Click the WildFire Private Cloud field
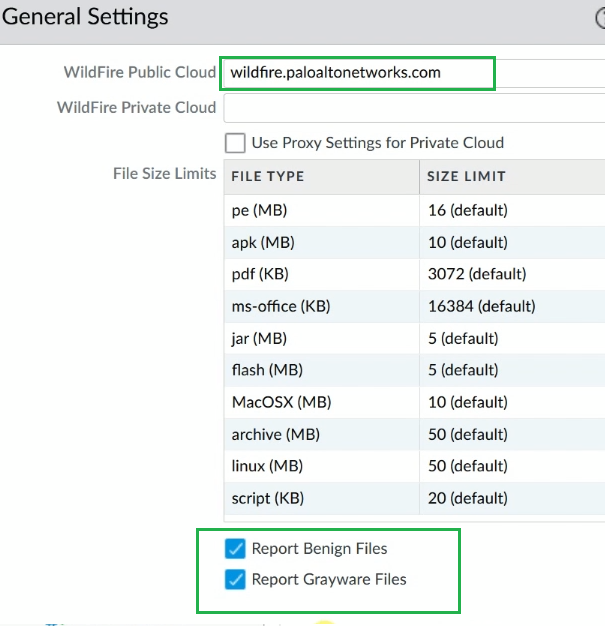 tap(414, 108)
